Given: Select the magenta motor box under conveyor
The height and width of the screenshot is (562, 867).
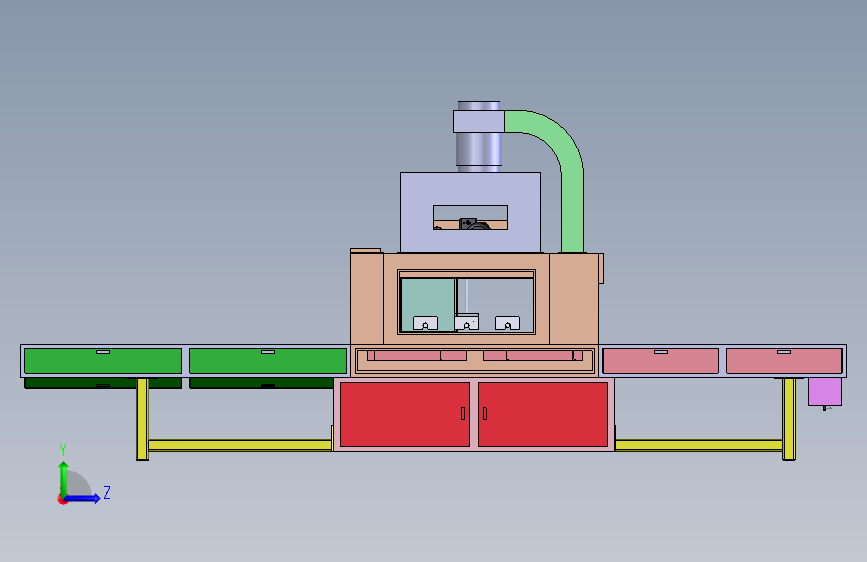Looking at the screenshot, I should (824, 392).
